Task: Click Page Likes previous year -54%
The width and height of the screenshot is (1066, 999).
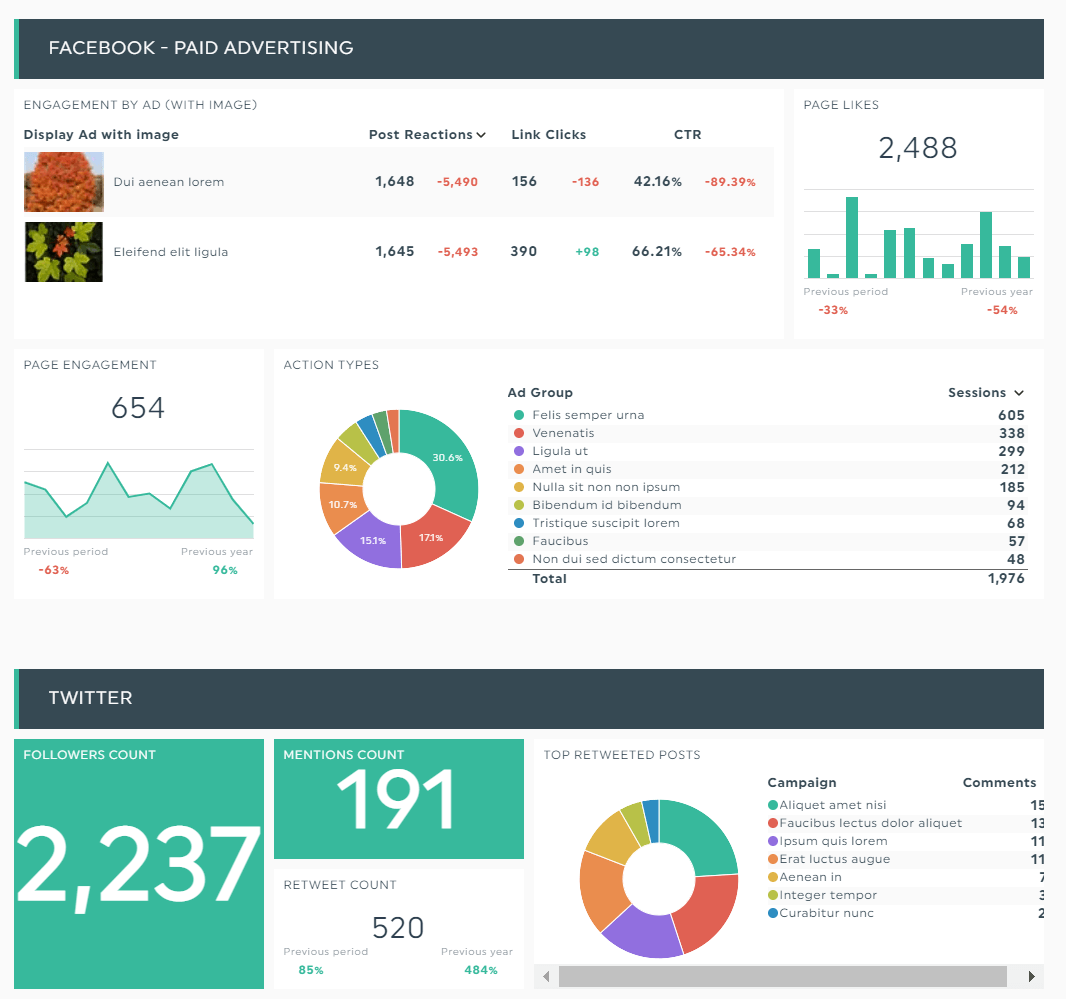Action: [1002, 310]
